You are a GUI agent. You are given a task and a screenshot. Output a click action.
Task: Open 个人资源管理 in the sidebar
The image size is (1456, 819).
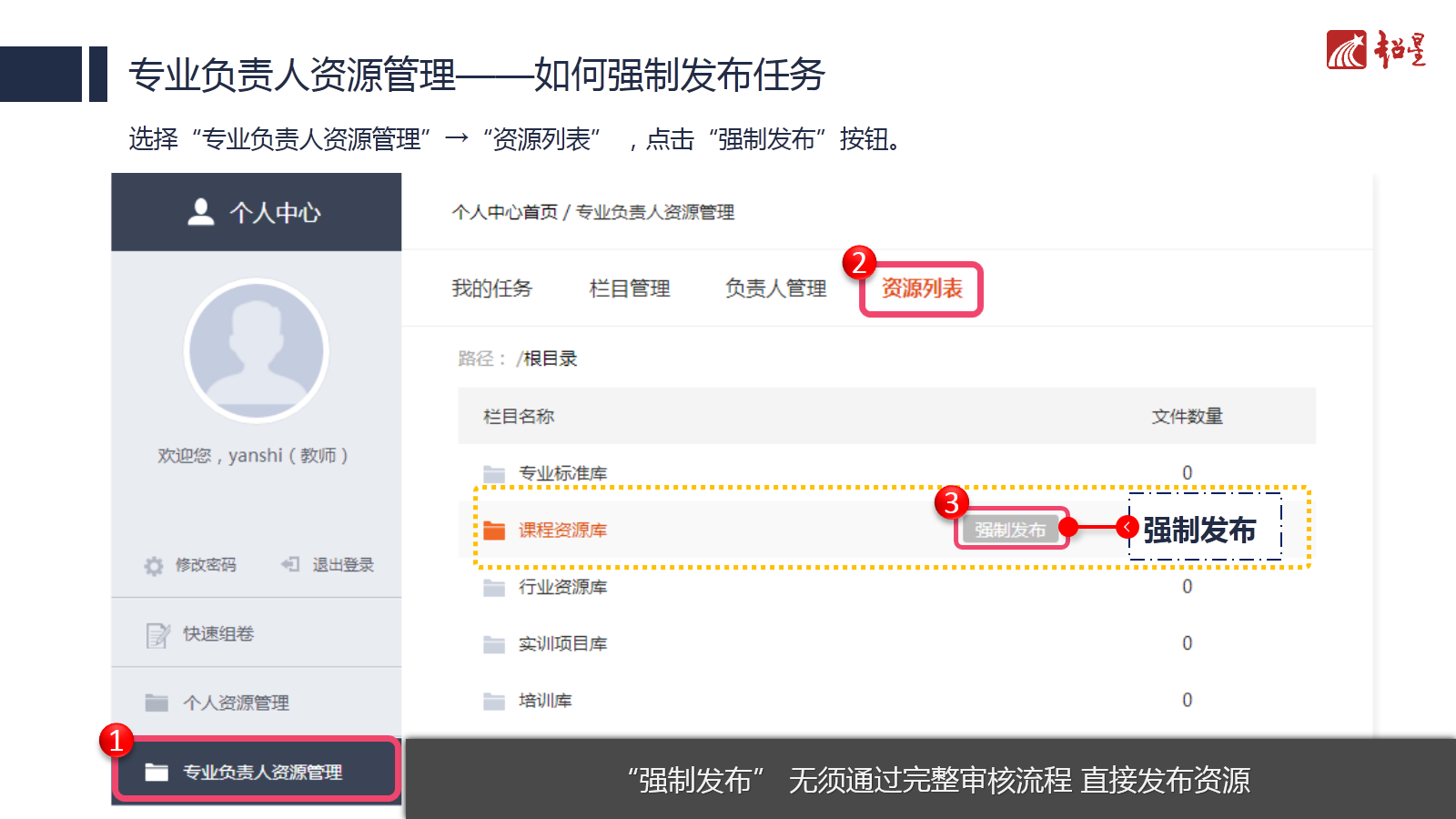pos(257,703)
